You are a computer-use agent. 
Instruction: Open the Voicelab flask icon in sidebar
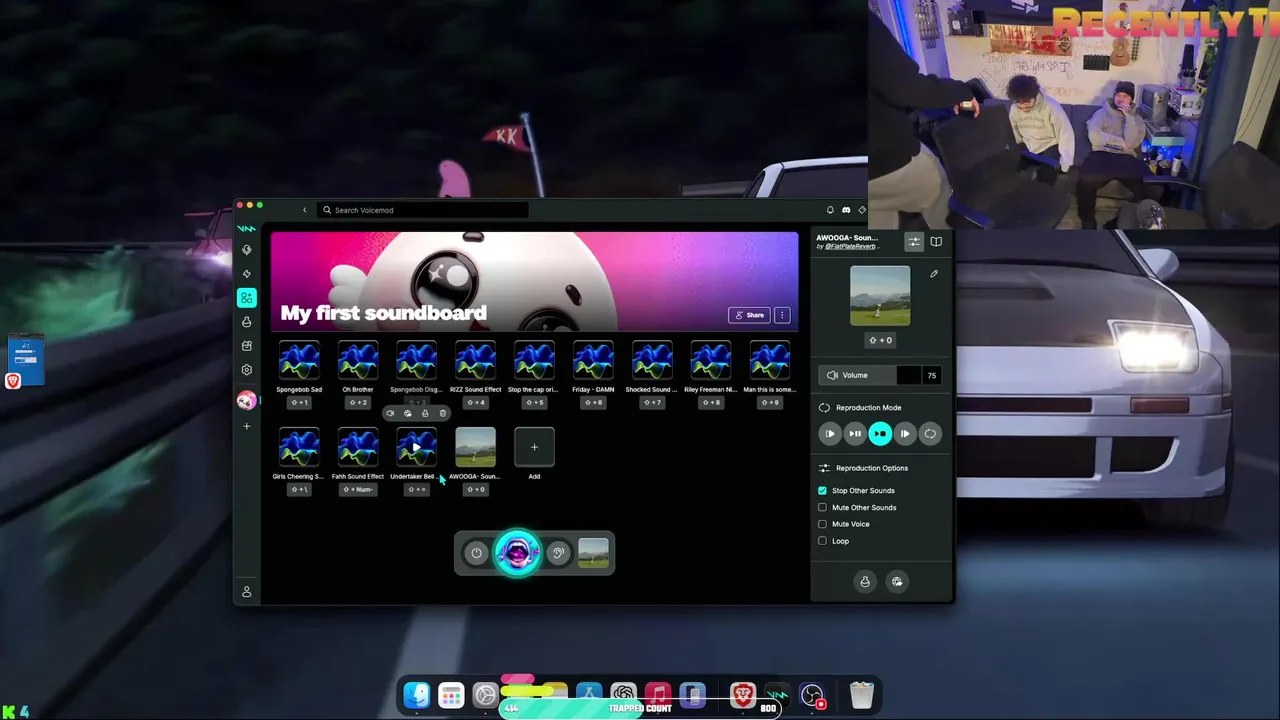pos(247,322)
